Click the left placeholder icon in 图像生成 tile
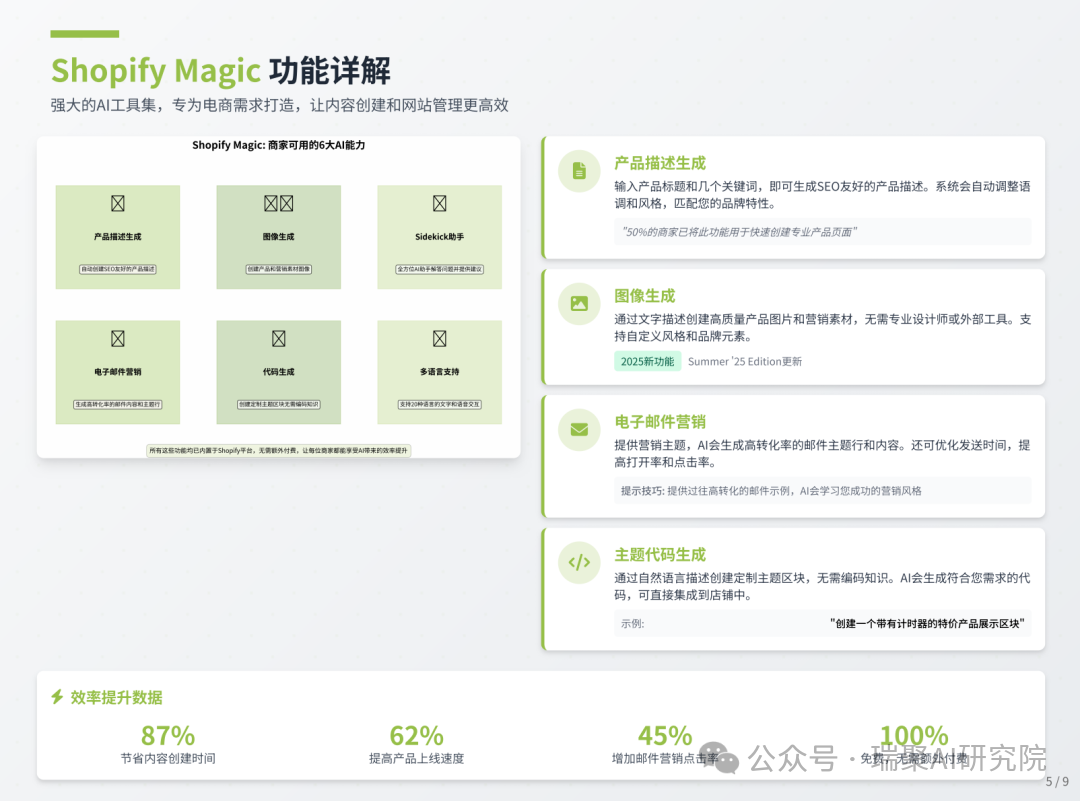The image size is (1080, 801). click(271, 203)
